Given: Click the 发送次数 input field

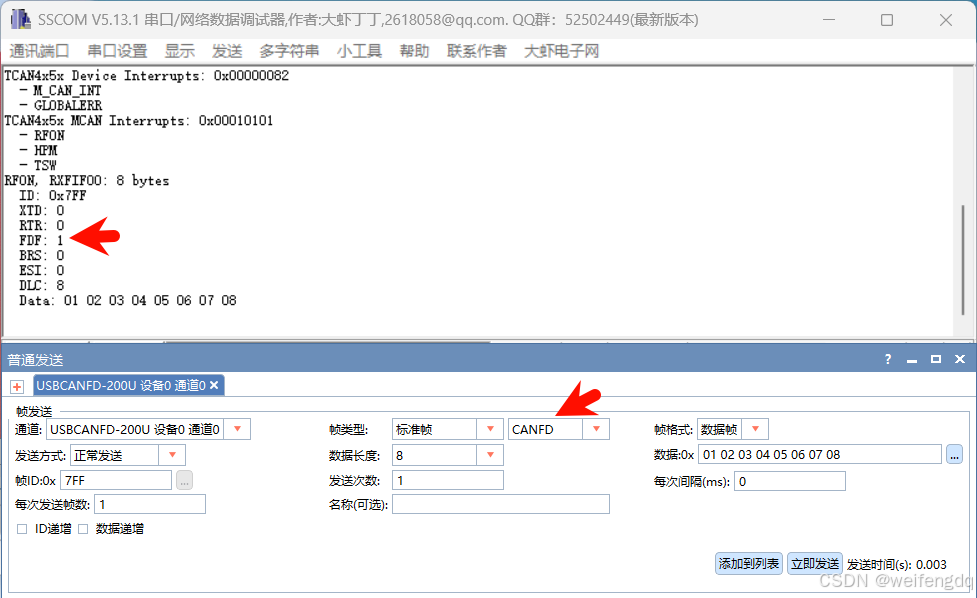Looking at the screenshot, I should [448, 480].
